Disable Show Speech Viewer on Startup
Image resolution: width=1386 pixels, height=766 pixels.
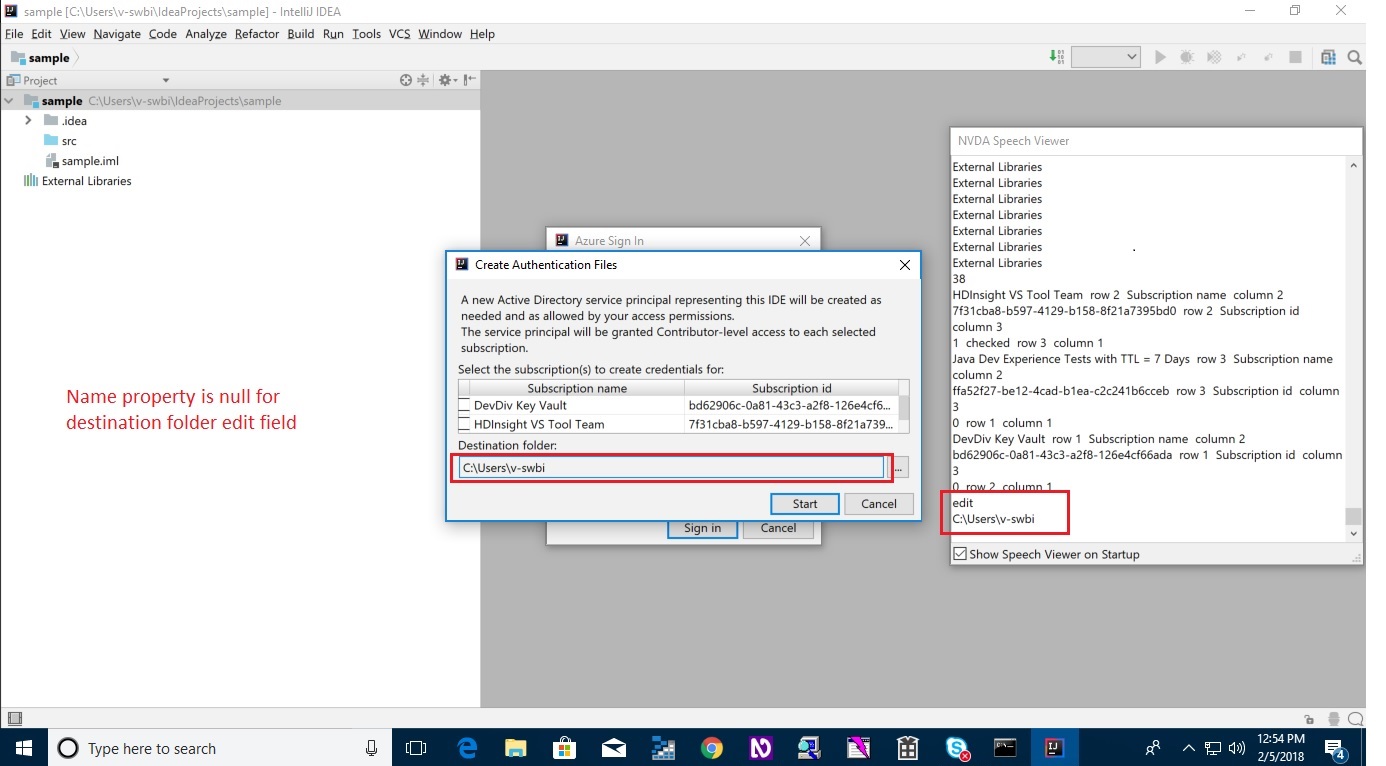pyautogui.click(x=960, y=553)
